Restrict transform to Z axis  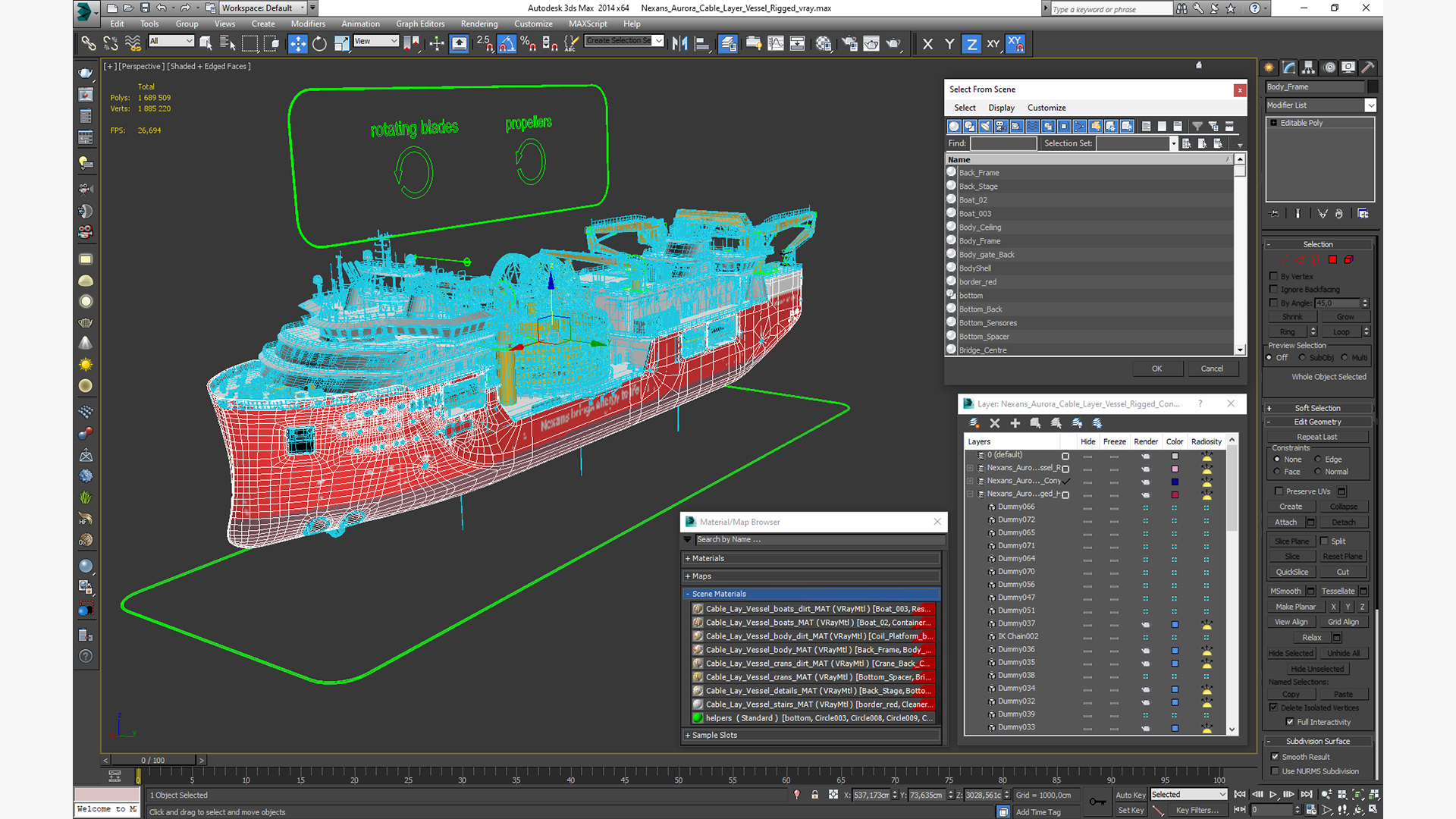[x=971, y=44]
